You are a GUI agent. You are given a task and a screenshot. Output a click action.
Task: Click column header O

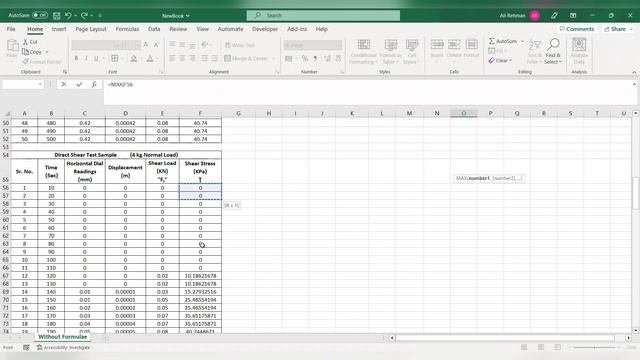pos(464,113)
